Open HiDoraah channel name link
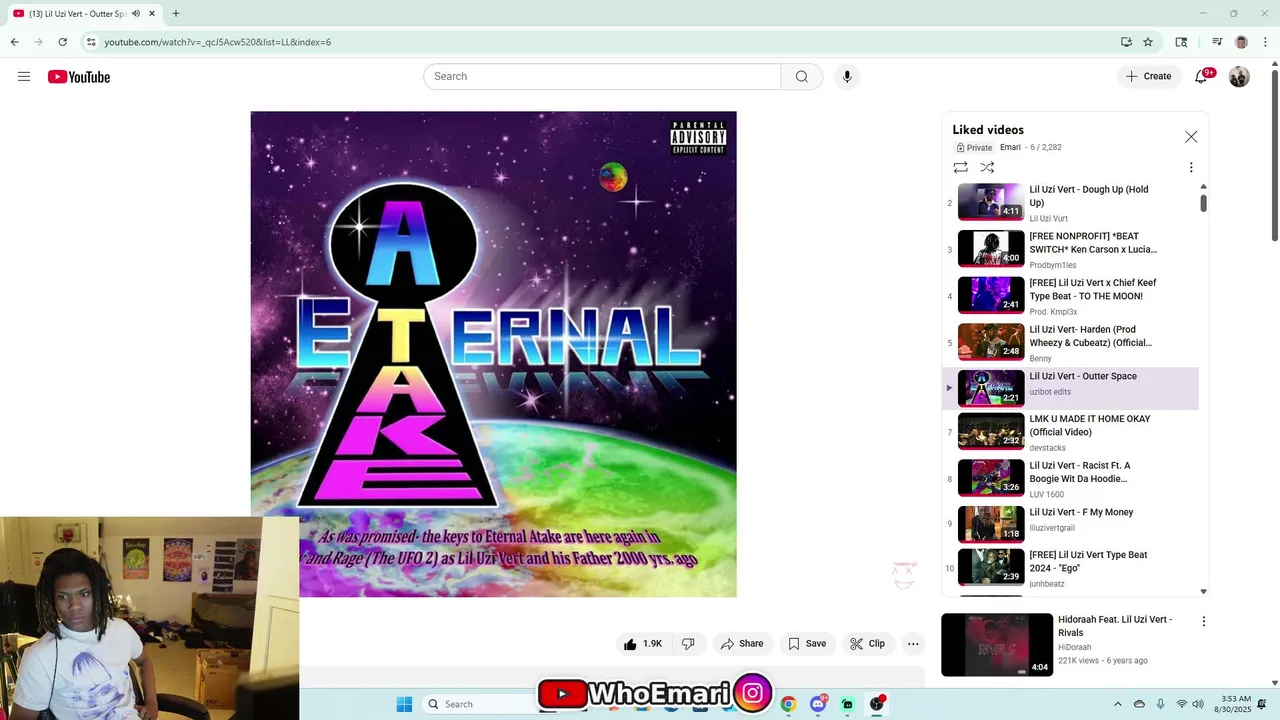Screen dimensions: 1280x720 (1075, 647)
